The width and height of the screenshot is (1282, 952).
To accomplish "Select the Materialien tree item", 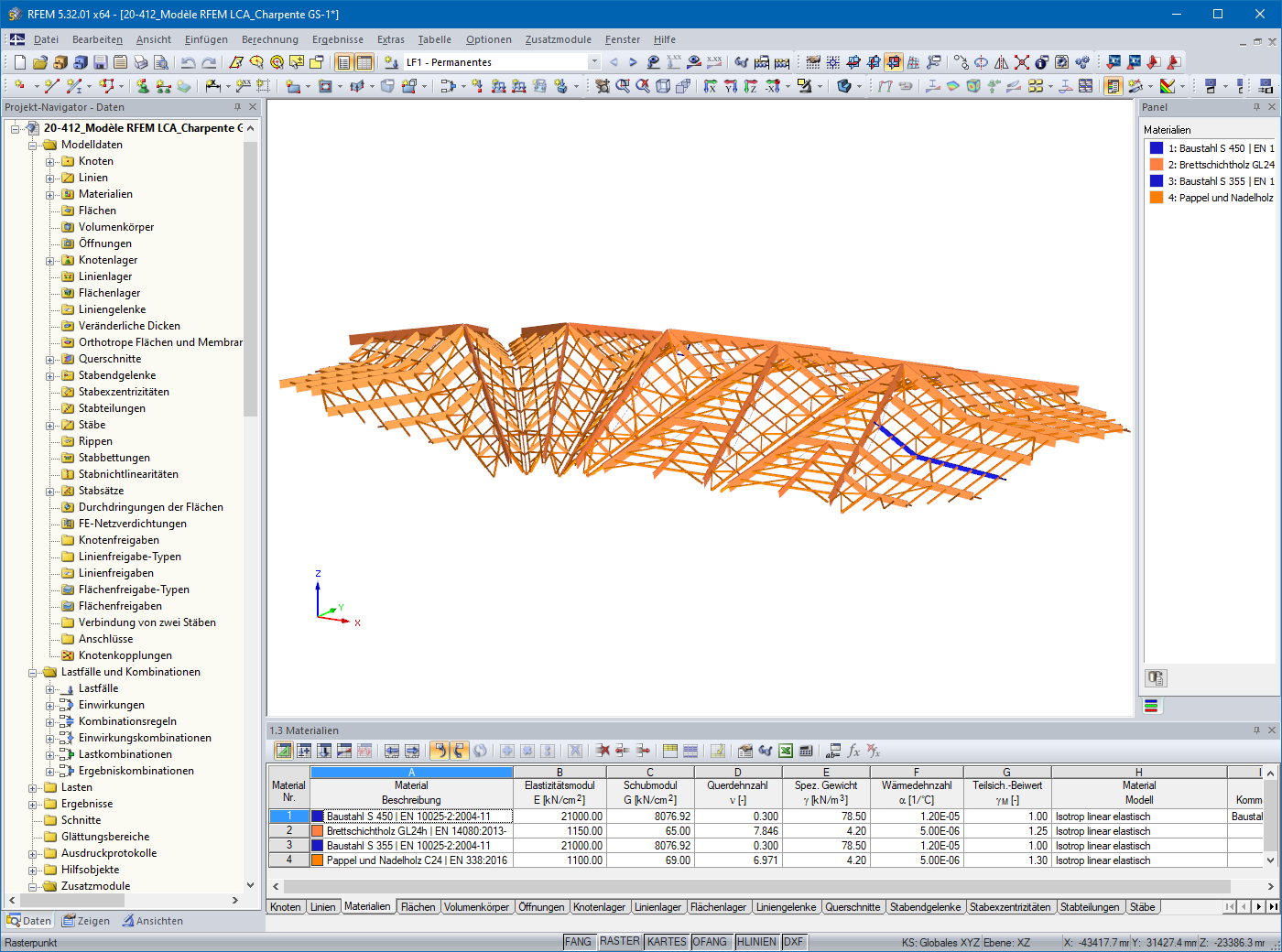I will pyautogui.click(x=105, y=194).
